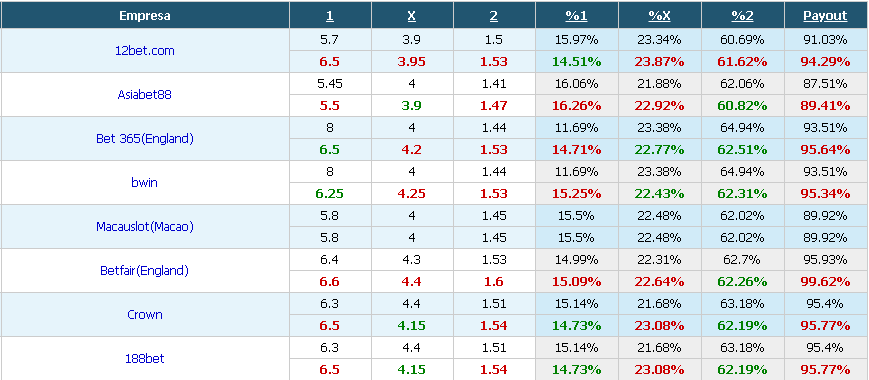Open the Betfair(England) link
This screenshot has height=380, width=869.
(x=145, y=271)
